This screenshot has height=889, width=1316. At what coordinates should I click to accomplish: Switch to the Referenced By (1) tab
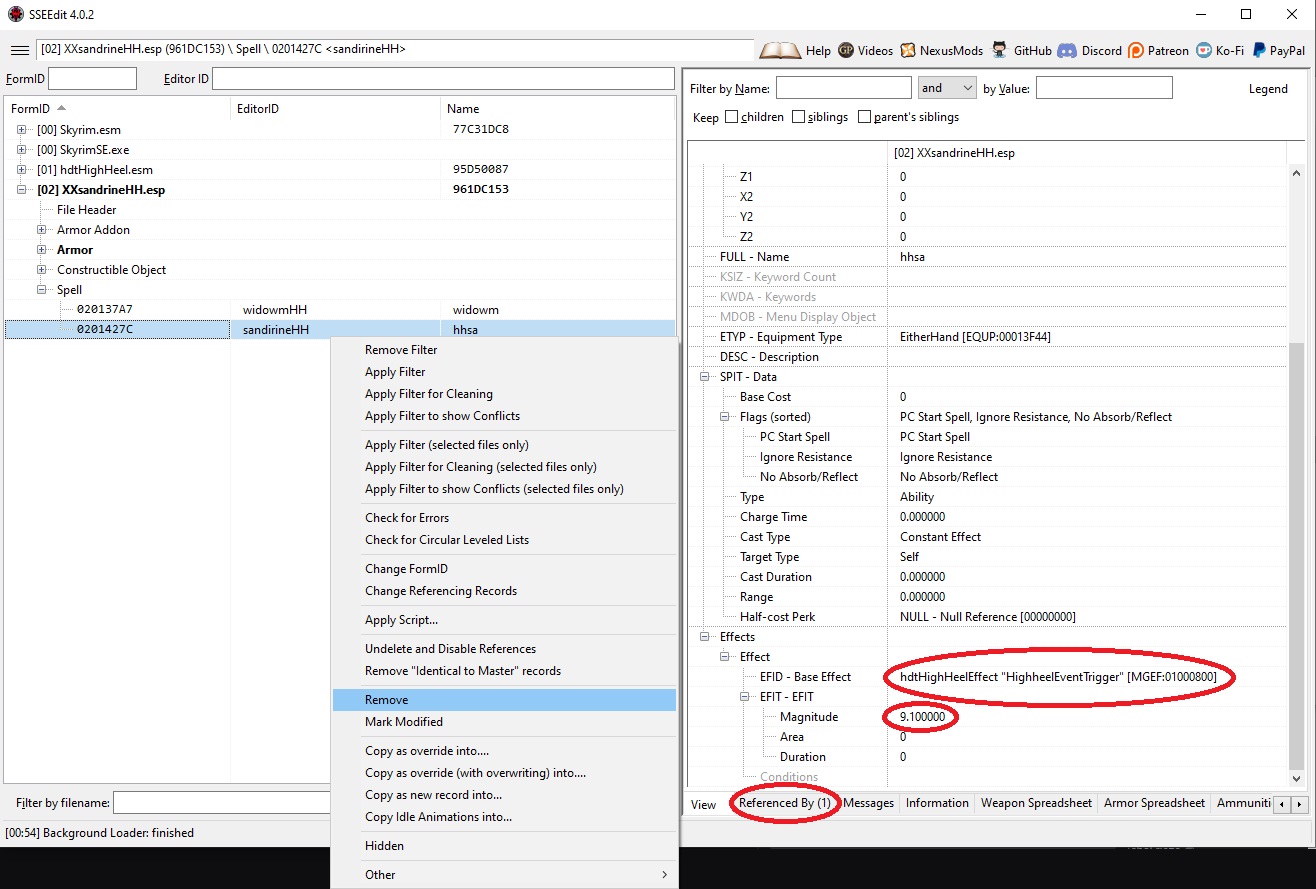click(x=785, y=803)
